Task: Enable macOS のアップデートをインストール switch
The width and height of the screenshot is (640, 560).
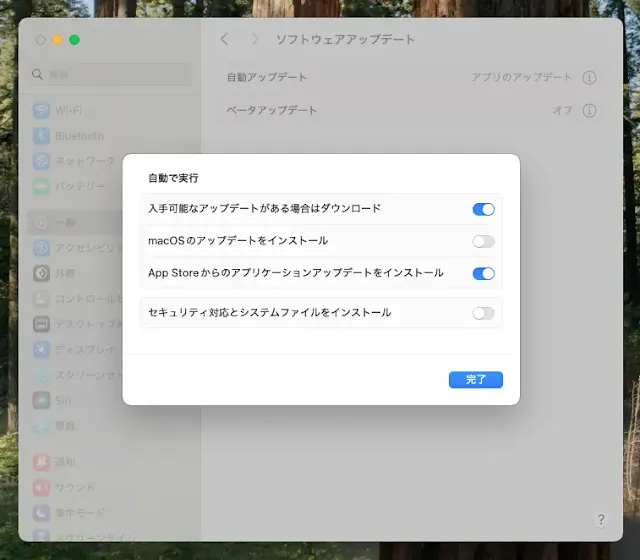Action: pyautogui.click(x=484, y=241)
